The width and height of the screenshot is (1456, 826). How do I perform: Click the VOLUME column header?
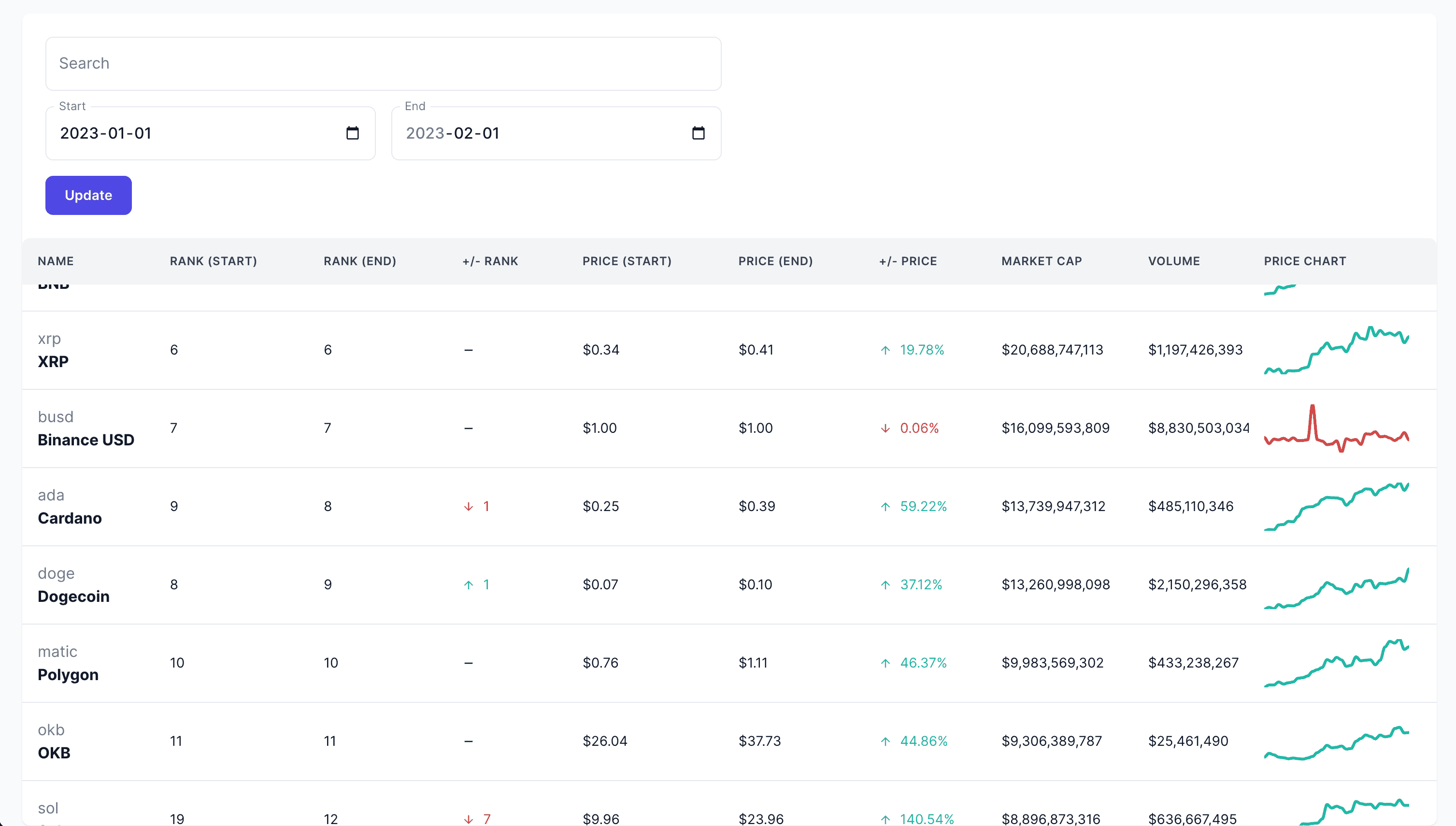(1173, 261)
